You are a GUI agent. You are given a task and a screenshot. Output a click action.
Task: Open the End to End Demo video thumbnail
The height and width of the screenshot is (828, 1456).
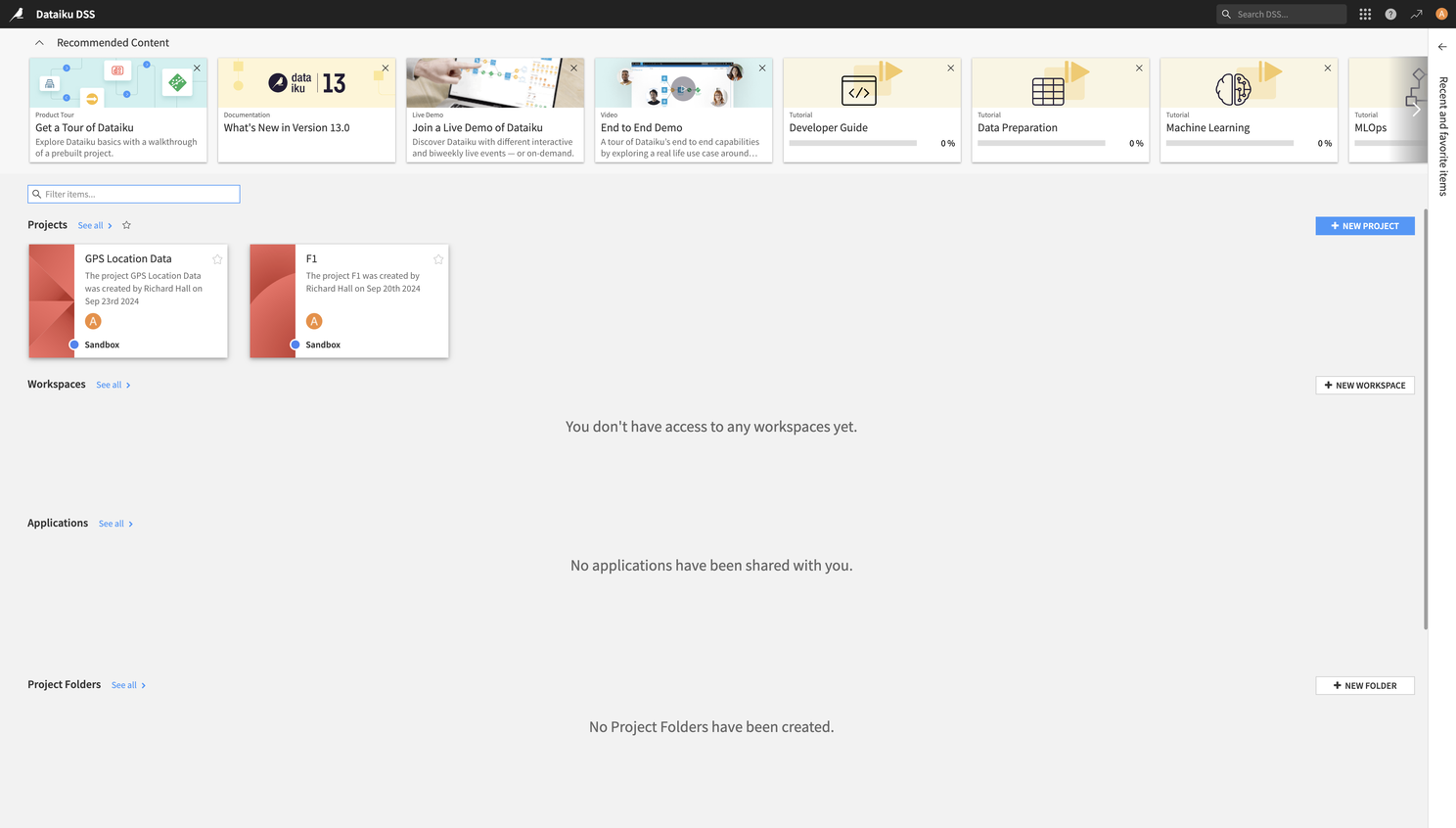tap(683, 83)
